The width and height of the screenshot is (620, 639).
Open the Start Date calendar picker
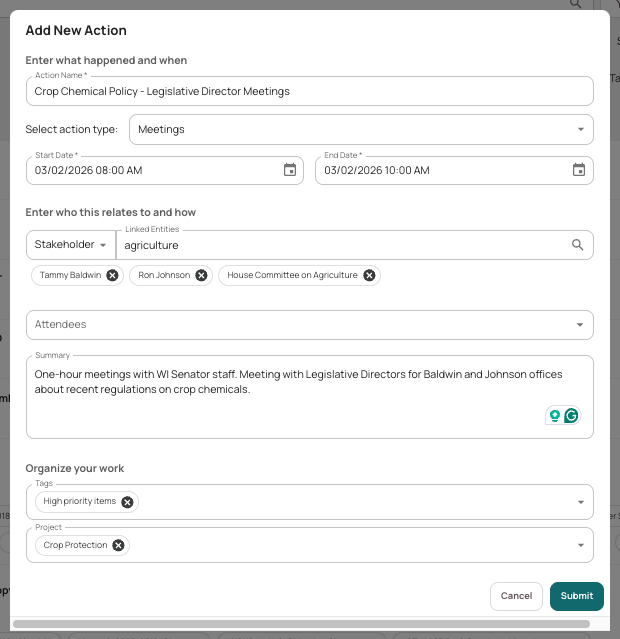[290, 170]
